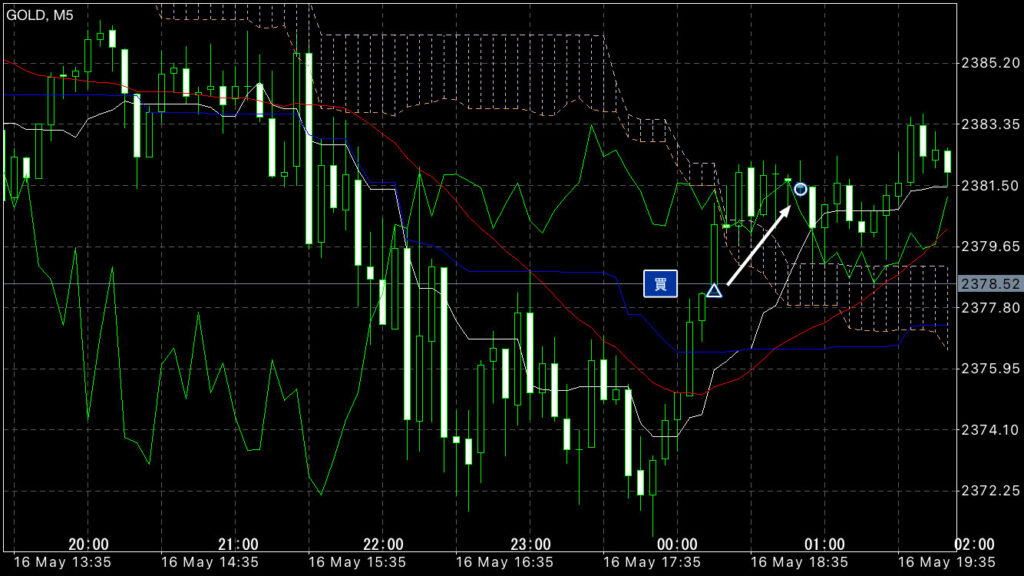Viewport: 1024px width, 576px height.
Task: Select the 22:00 time axis label
Action: point(383,543)
